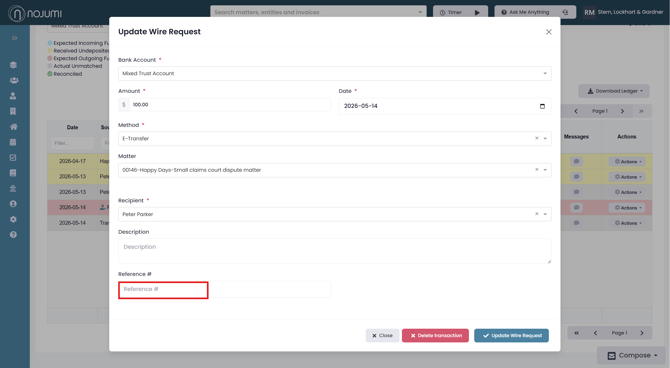
Task: Close the dialog with the X icon
Action: pos(549,32)
